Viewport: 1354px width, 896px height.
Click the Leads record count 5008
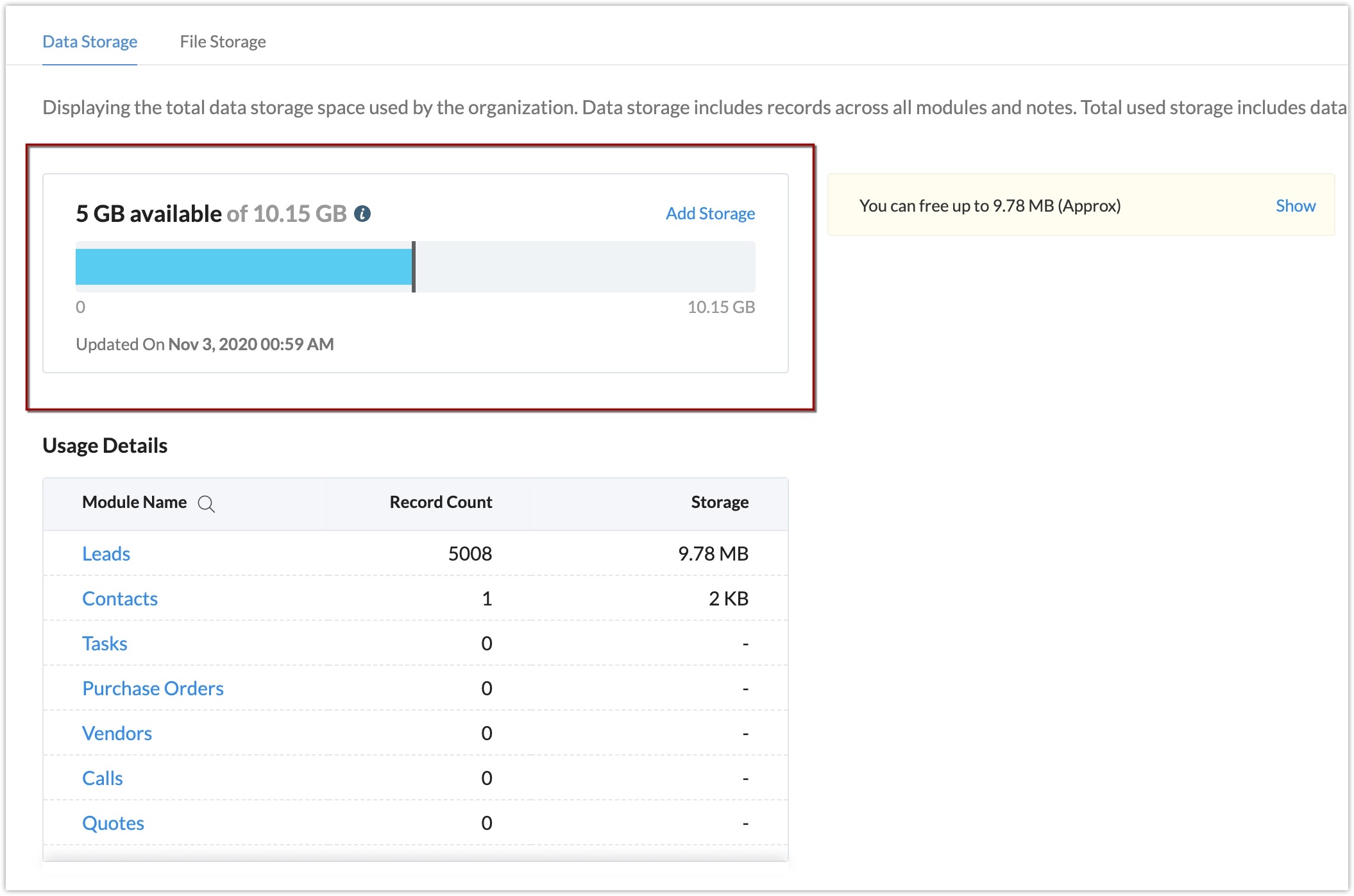[470, 553]
